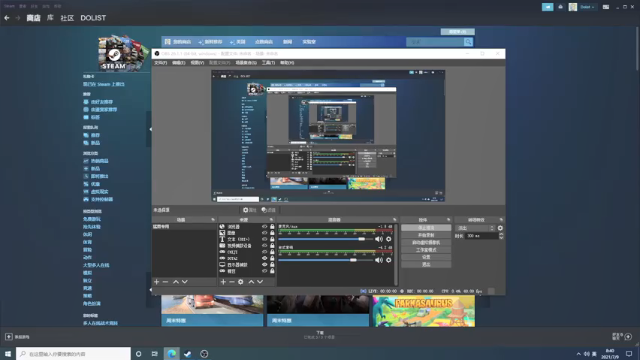The height and width of the screenshot is (360, 640).
Task: Click the Windows taskbar search box
Action: [x=73, y=354]
